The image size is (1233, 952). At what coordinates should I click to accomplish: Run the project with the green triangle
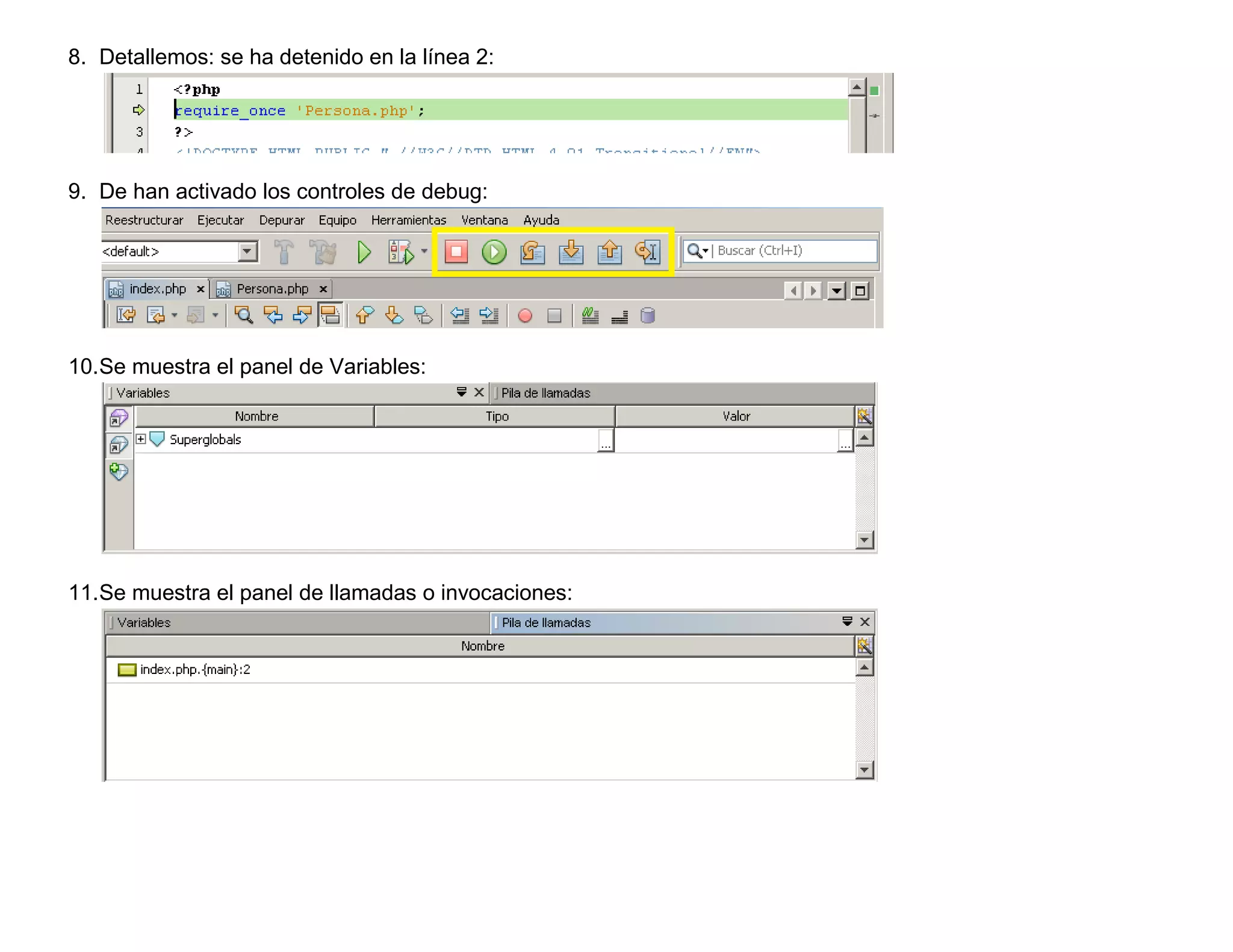[364, 252]
